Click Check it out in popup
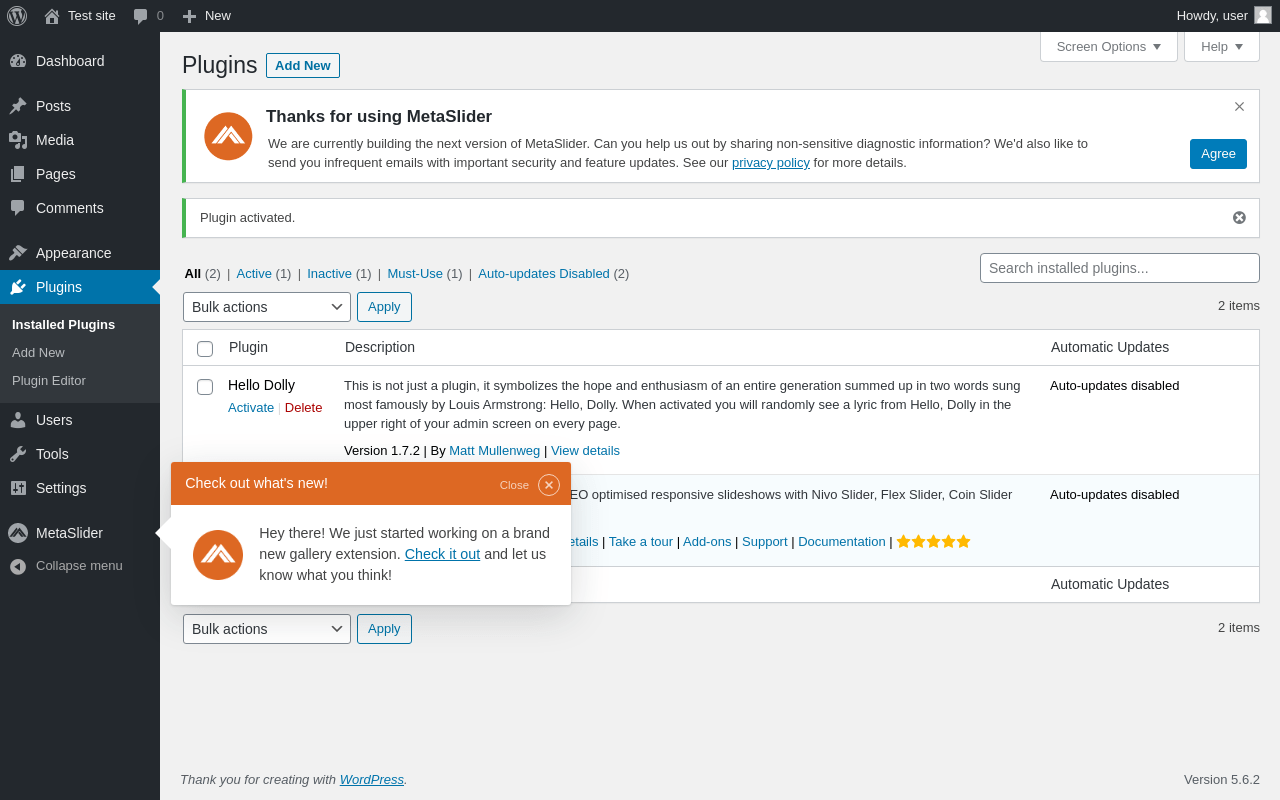The image size is (1280, 800). click(x=442, y=554)
